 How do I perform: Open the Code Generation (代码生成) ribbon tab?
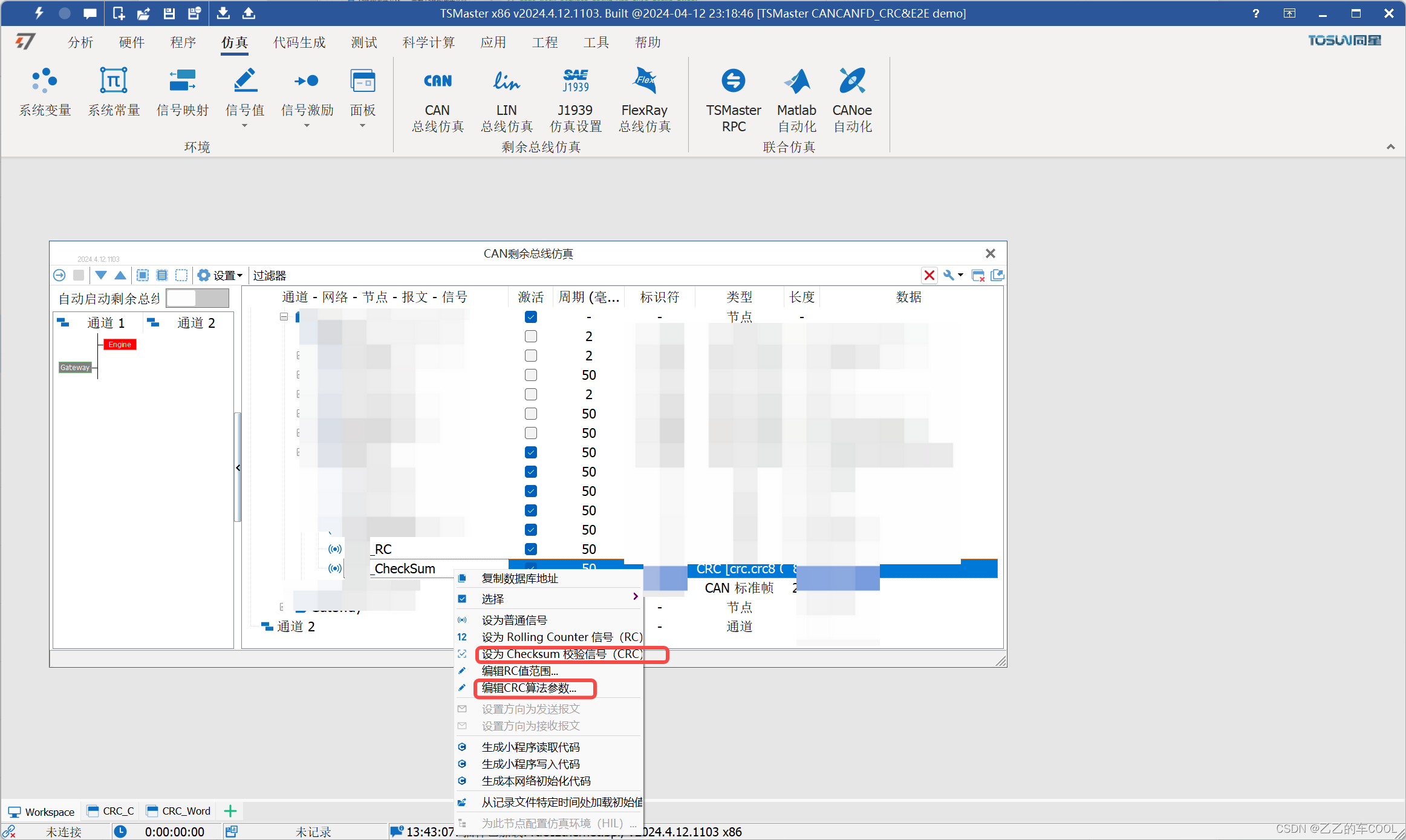(x=299, y=42)
